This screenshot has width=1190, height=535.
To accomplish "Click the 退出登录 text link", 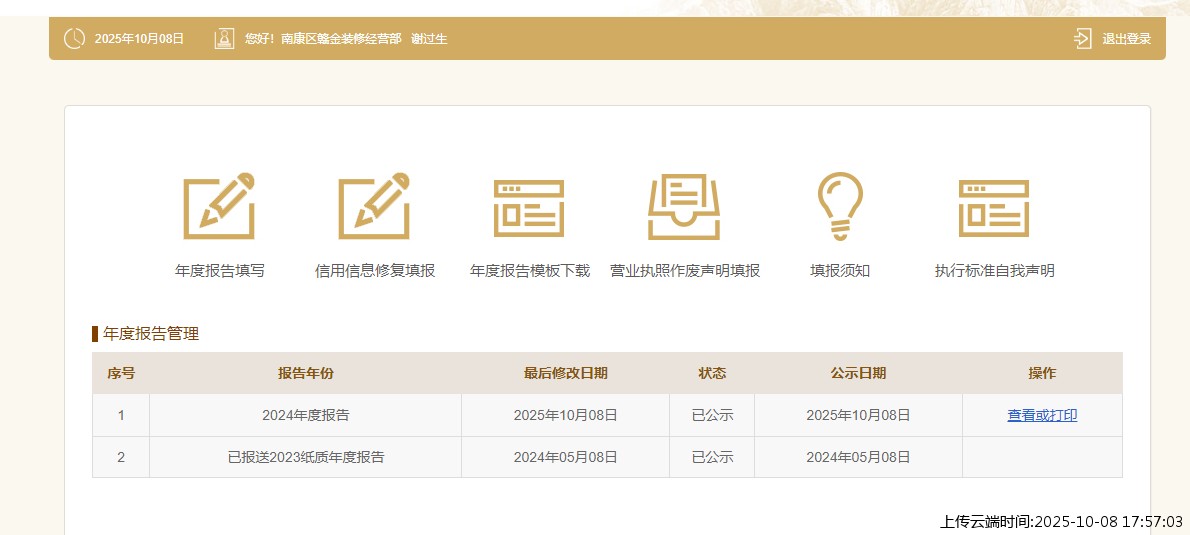I will pyautogui.click(x=1126, y=39).
